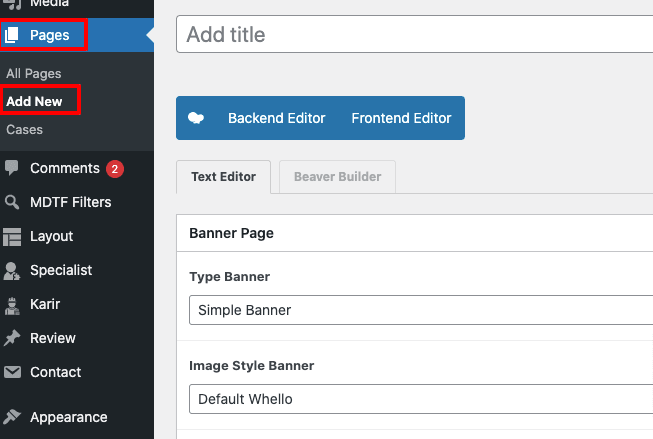Image resolution: width=653 pixels, height=439 pixels.
Task: Click the Appearance paintbrush icon
Action: tap(13, 417)
